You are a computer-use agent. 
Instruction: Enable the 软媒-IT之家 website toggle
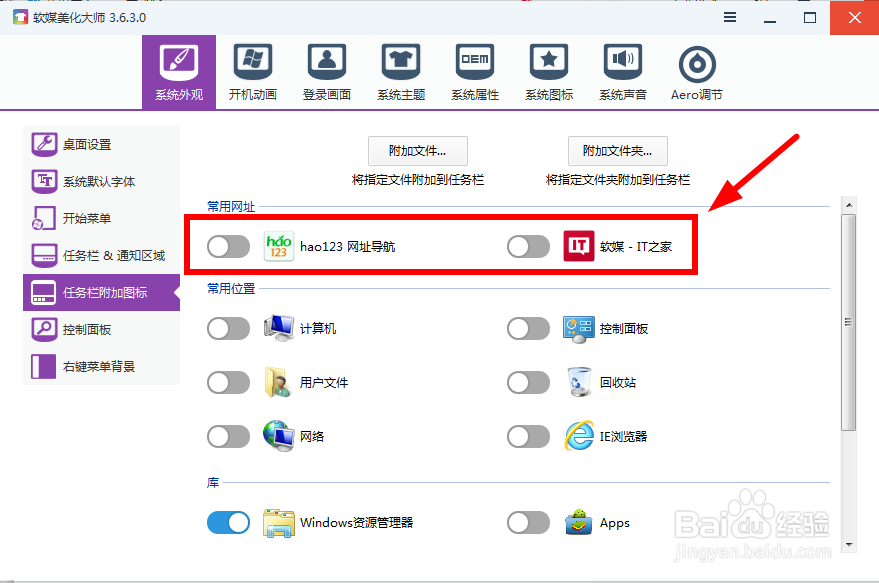coord(529,246)
